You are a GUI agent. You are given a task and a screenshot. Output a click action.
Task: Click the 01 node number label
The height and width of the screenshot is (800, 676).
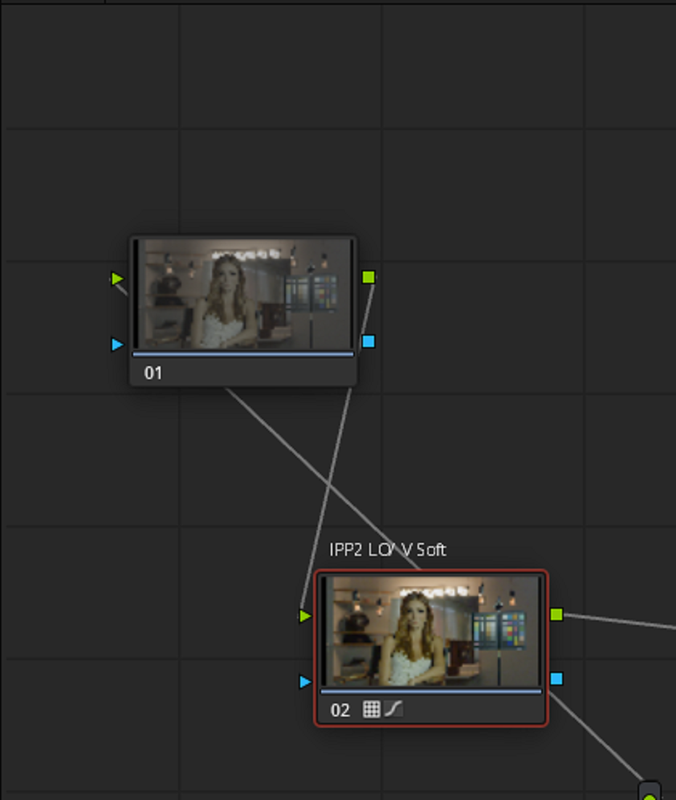tap(153, 373)
